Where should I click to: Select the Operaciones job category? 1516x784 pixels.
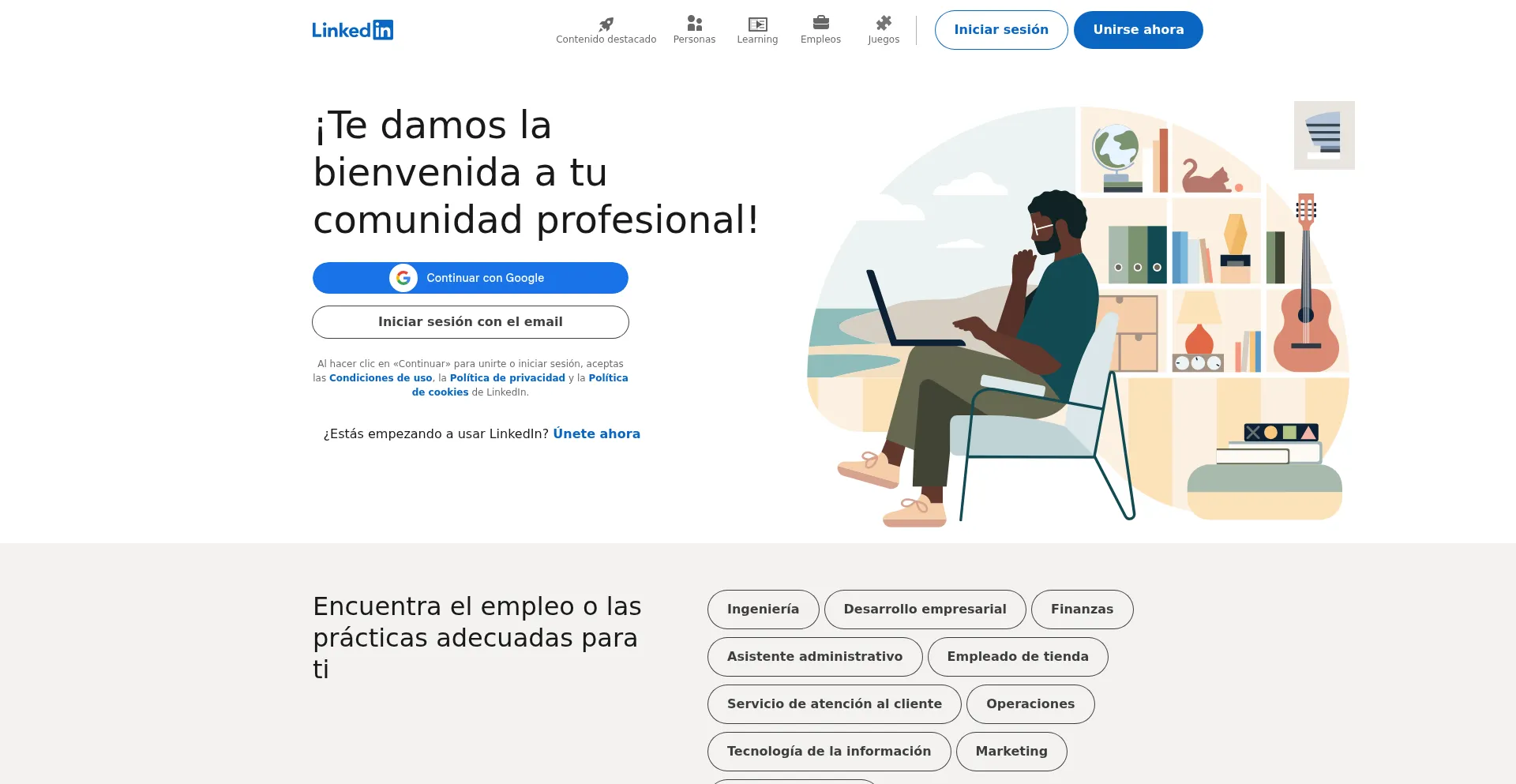click(1030, 704)
